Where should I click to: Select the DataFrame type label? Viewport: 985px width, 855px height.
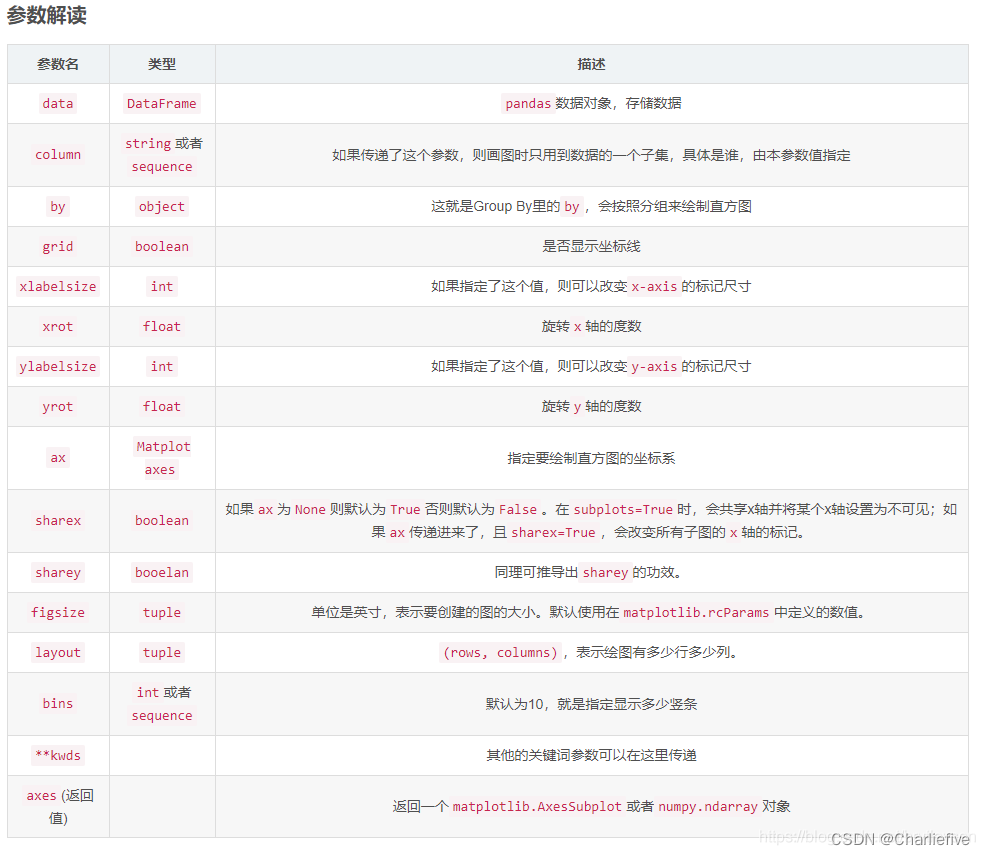(x=161, y=103)
